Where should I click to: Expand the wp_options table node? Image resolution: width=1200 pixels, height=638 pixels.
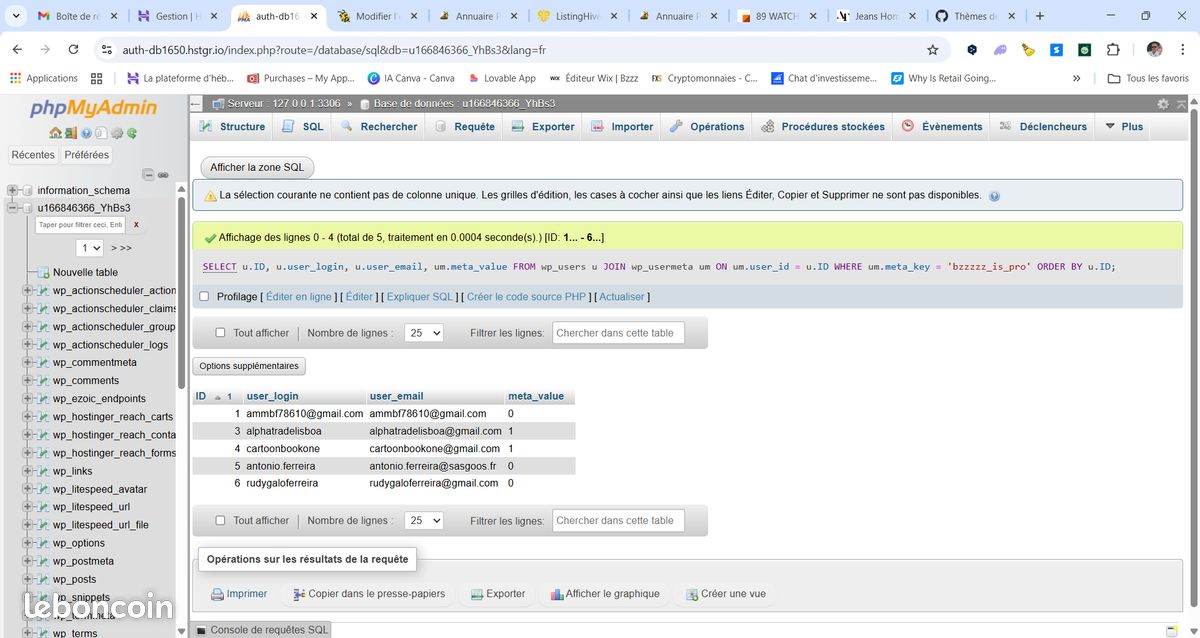28,543
